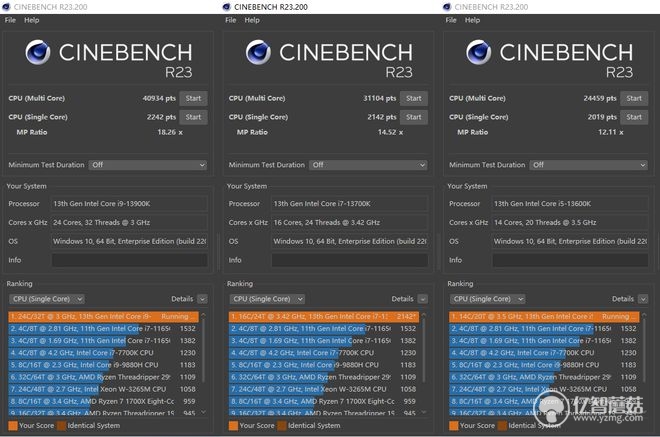Expand the Details arrow in i9-13900K window
This screenshot has height=437, width=660.
(x=202, y=299)
